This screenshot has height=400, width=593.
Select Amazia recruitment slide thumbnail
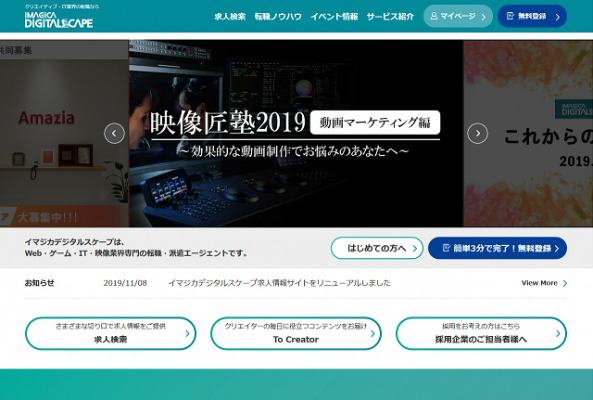point(64,133)
